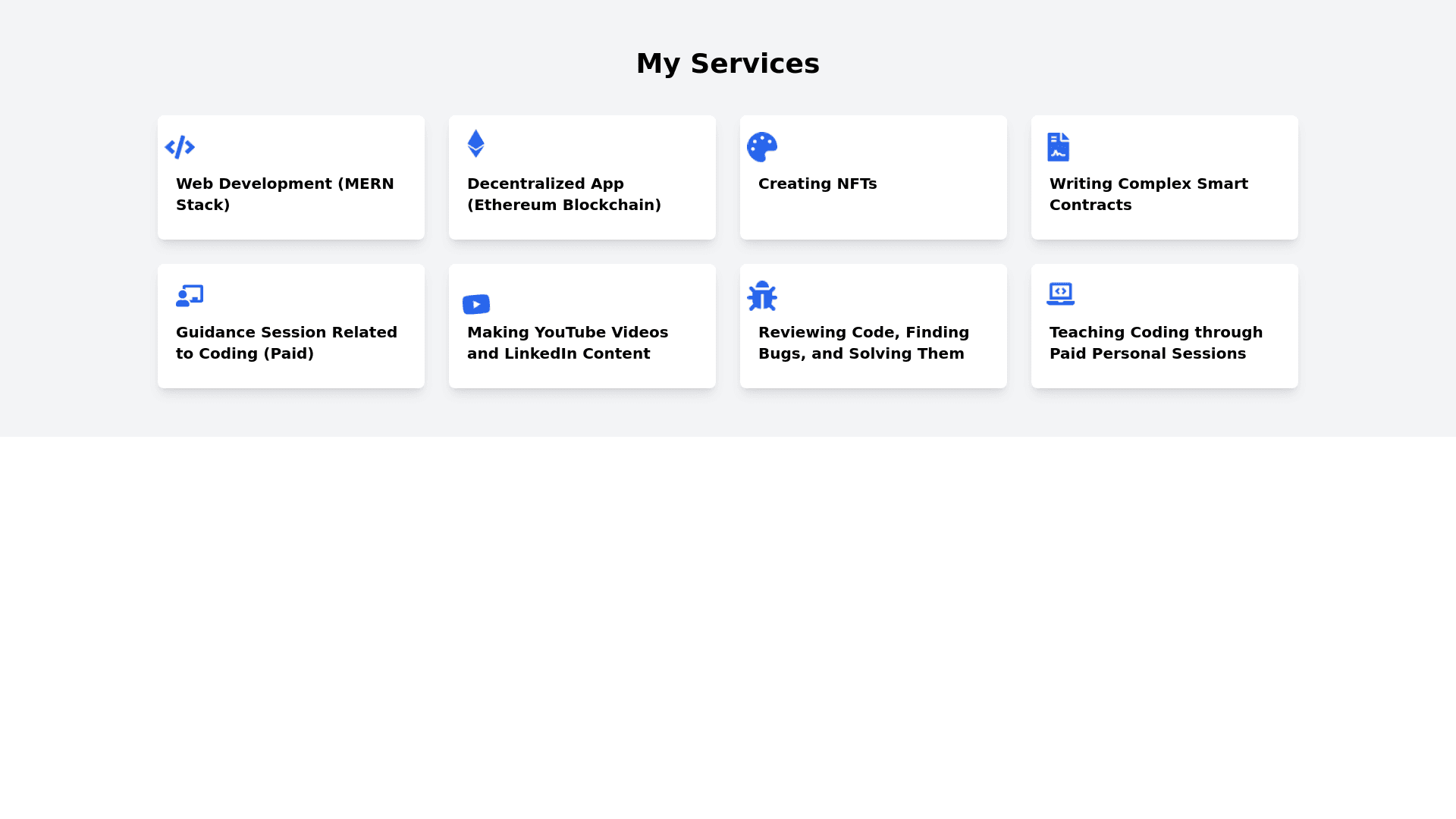This screenshot has width=1456, height=819.
Task: Click Guidance Session Related to Coding text
Action: point(286,343)
